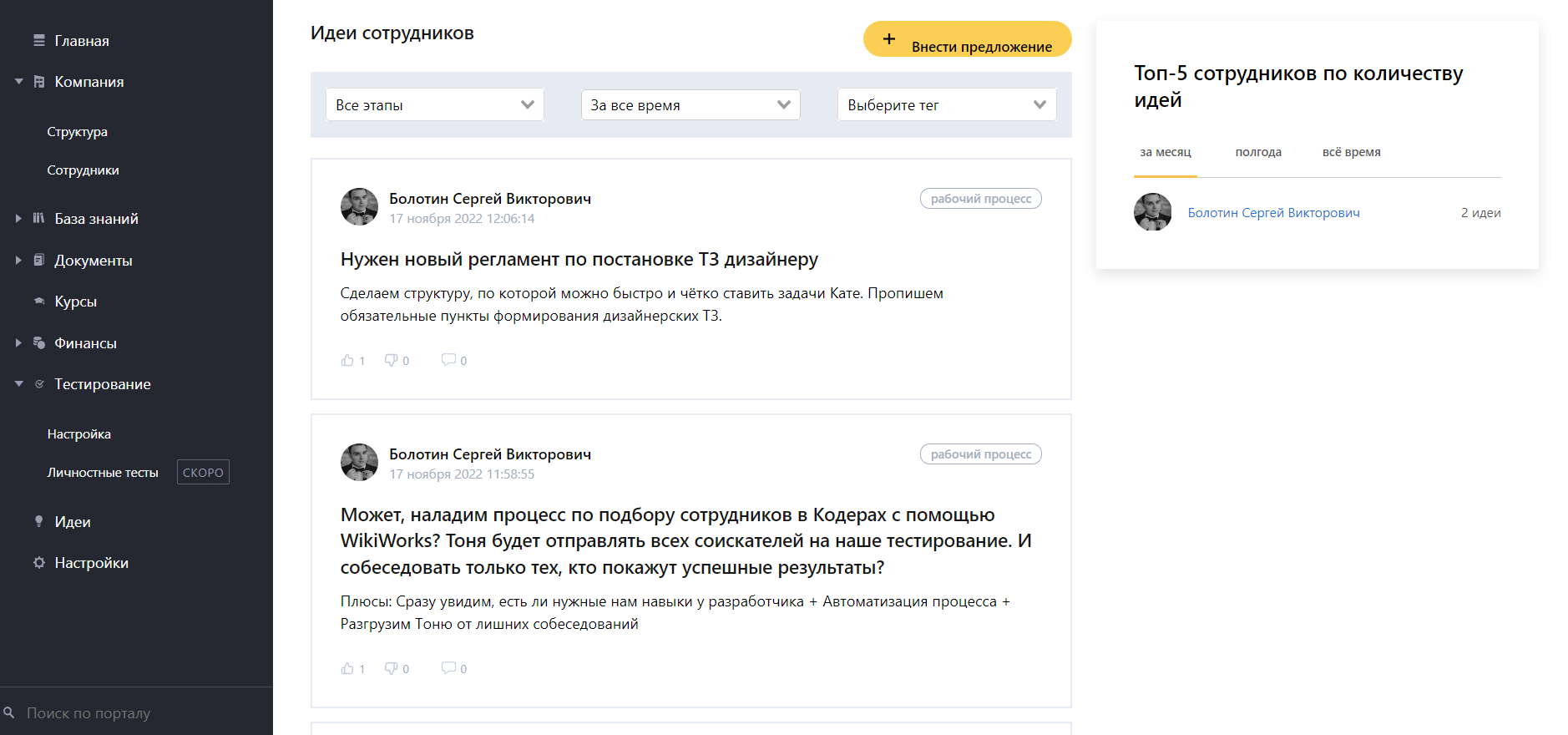Image resolution: width=1568 pixels, height=735 pixels.
Task: Open Структура under Компания
Action: pos(77,132)
